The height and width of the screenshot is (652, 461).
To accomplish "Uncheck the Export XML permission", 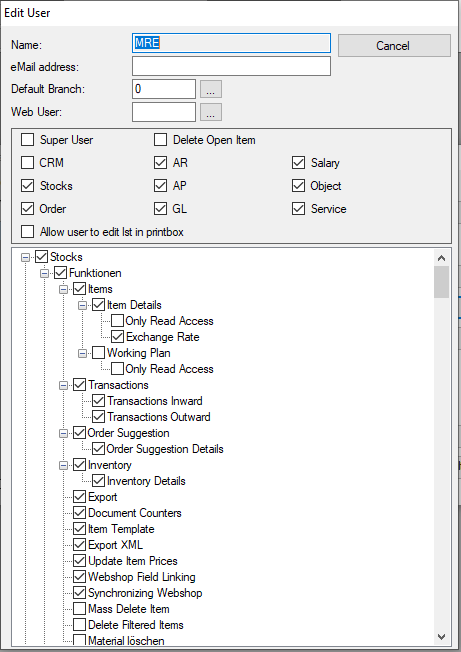I will pos(79,545).
